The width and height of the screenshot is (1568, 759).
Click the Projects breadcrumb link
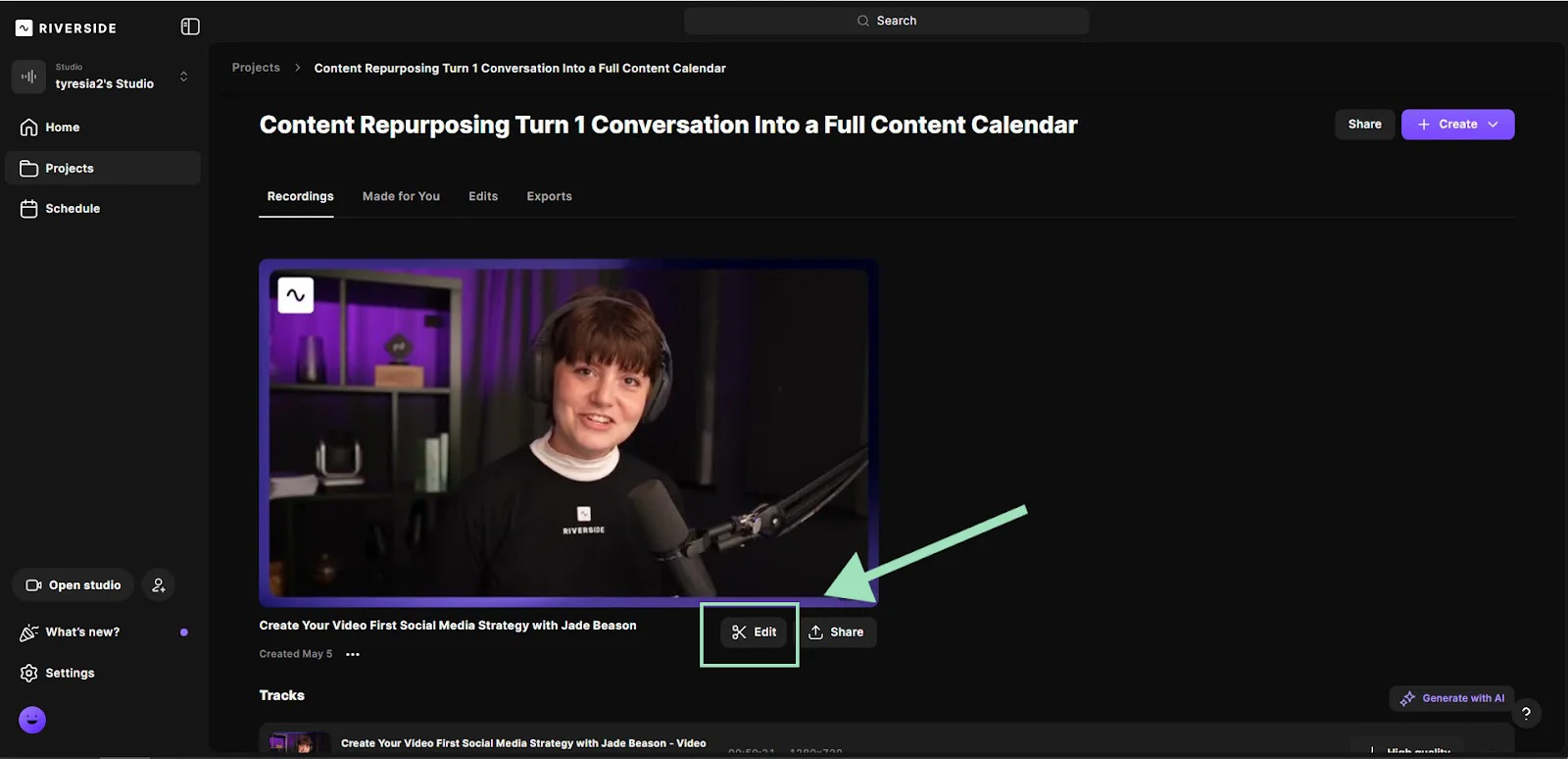click(x=256, y=68)
